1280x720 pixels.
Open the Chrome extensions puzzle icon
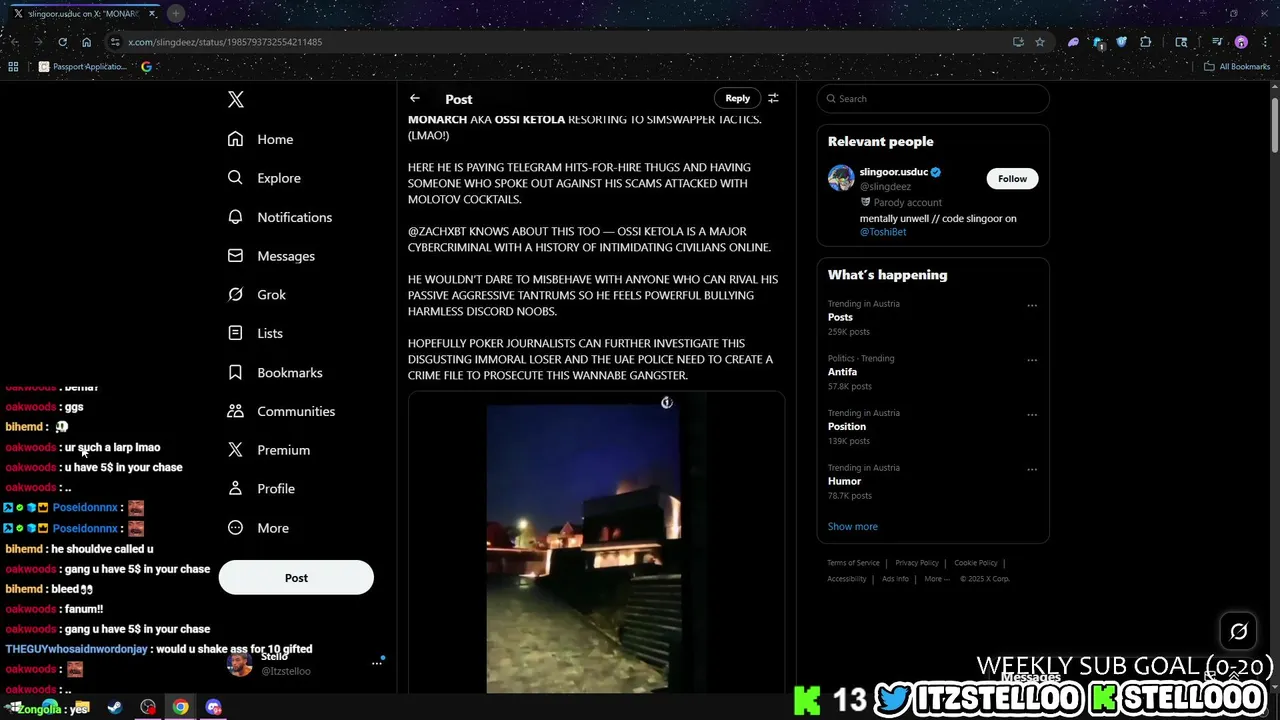[1146, 42]
